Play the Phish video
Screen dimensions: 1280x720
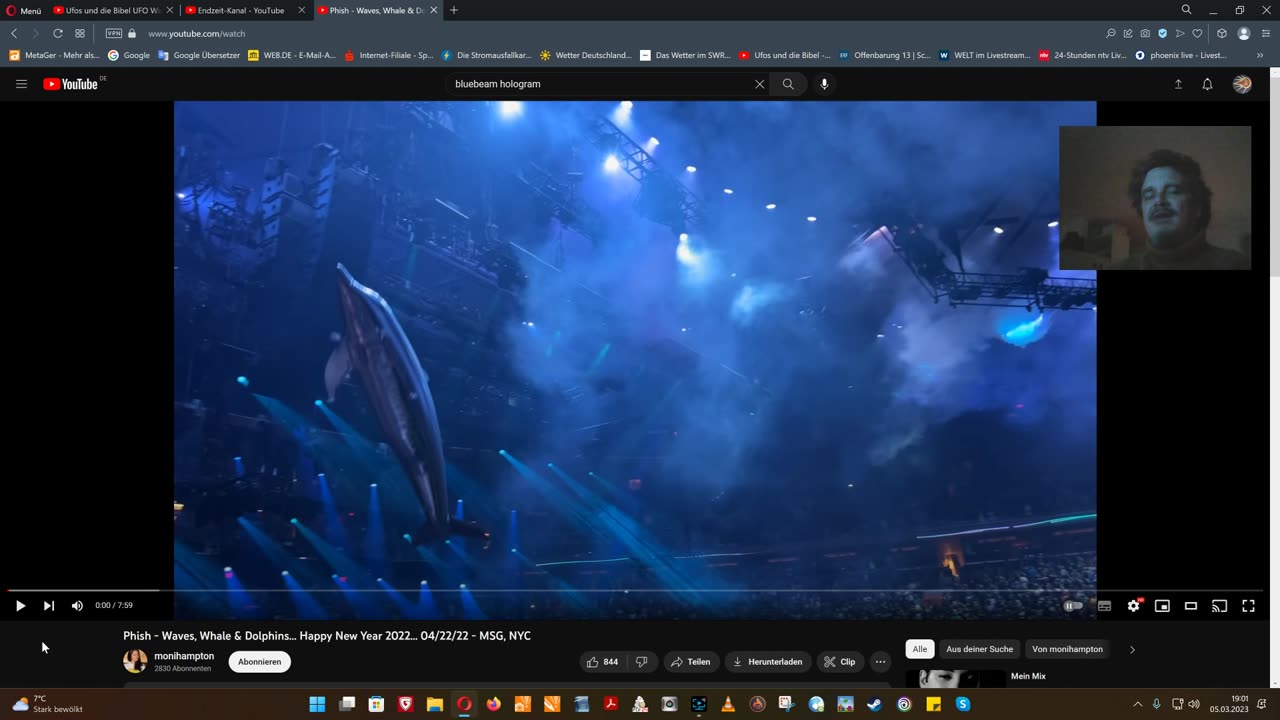click(x=20, y=605)
